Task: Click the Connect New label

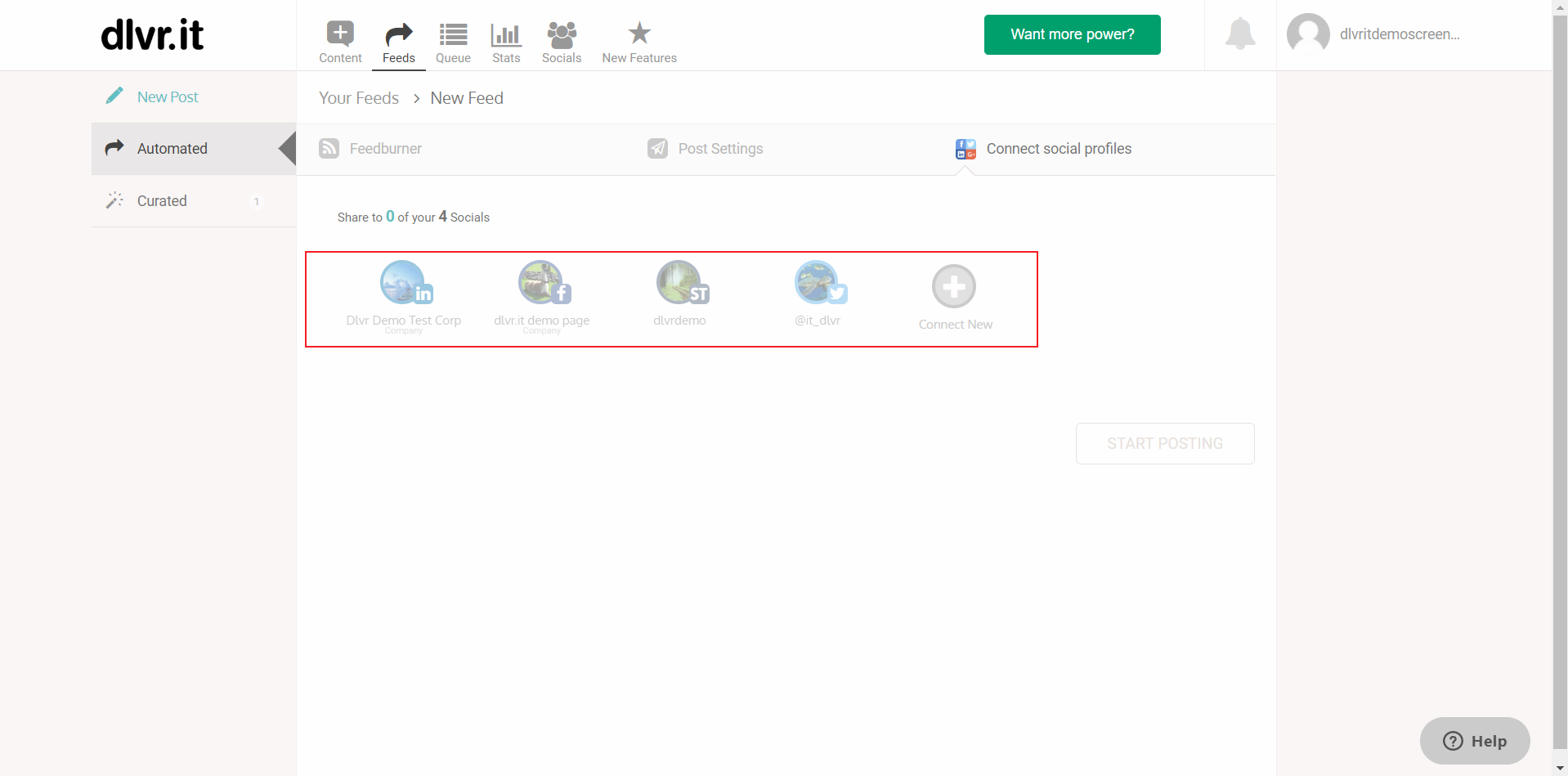Action: (955, 325)
